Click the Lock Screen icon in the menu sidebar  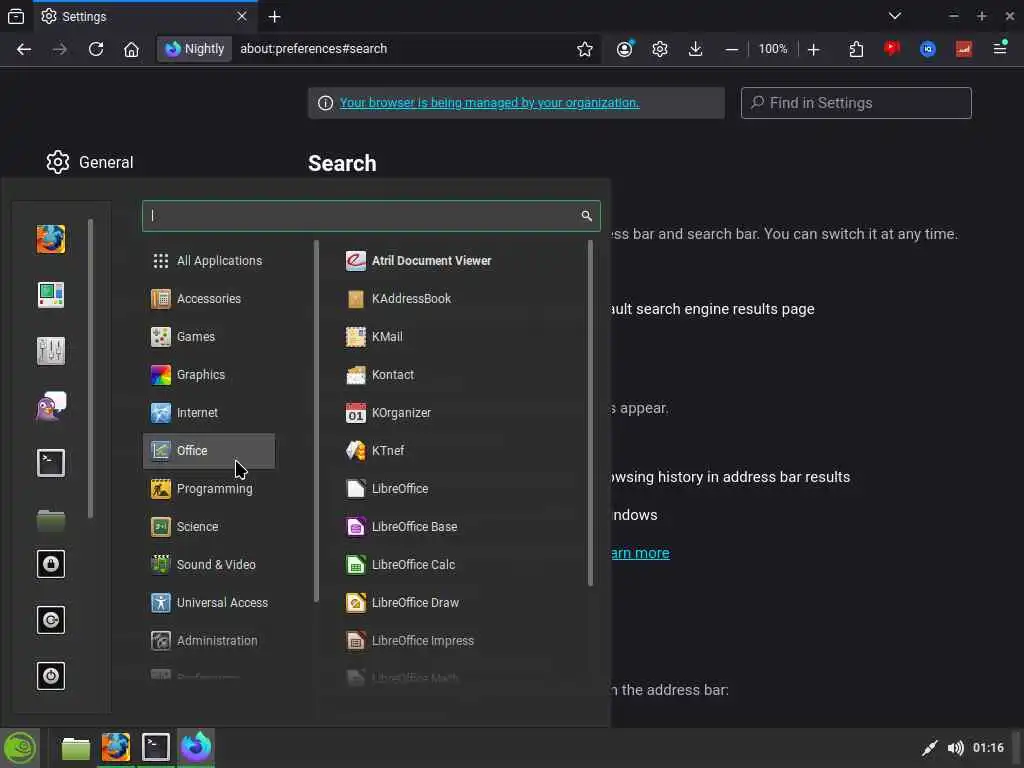[51, 564]
